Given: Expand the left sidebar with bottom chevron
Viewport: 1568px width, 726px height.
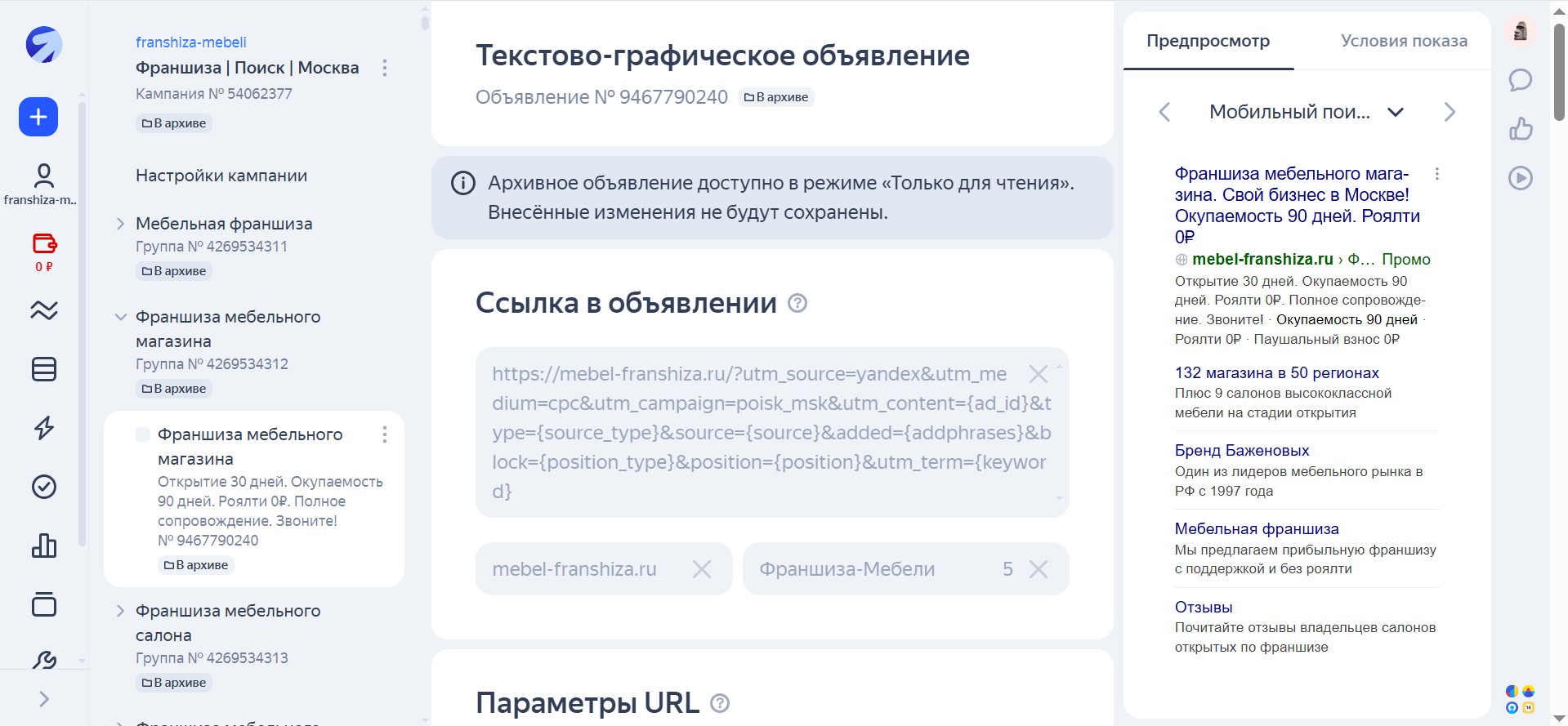Looking at the screenshot, I should point(44,699).
